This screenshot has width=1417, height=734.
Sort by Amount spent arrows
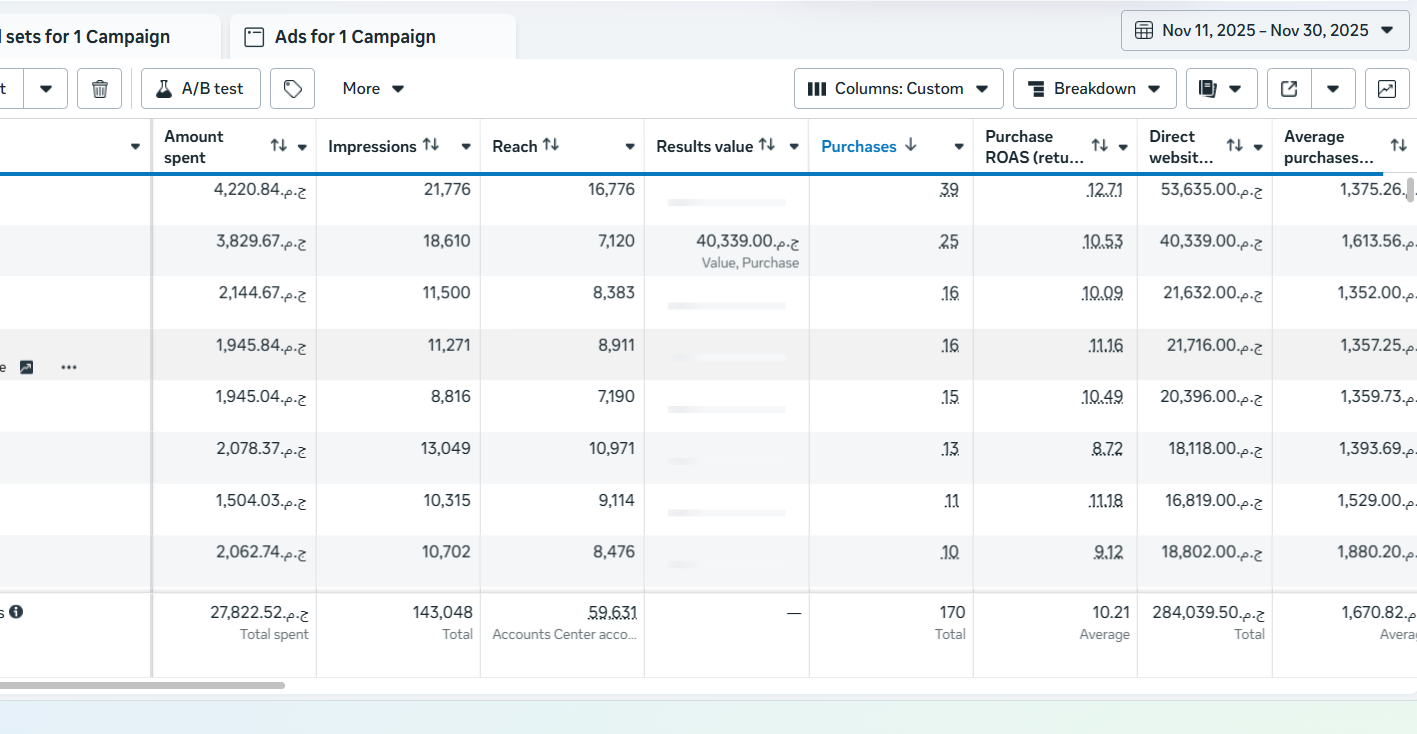click(279, 146)
